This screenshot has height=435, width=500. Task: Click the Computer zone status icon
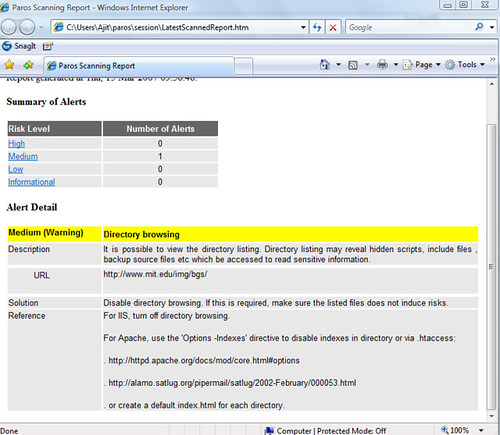269,431
